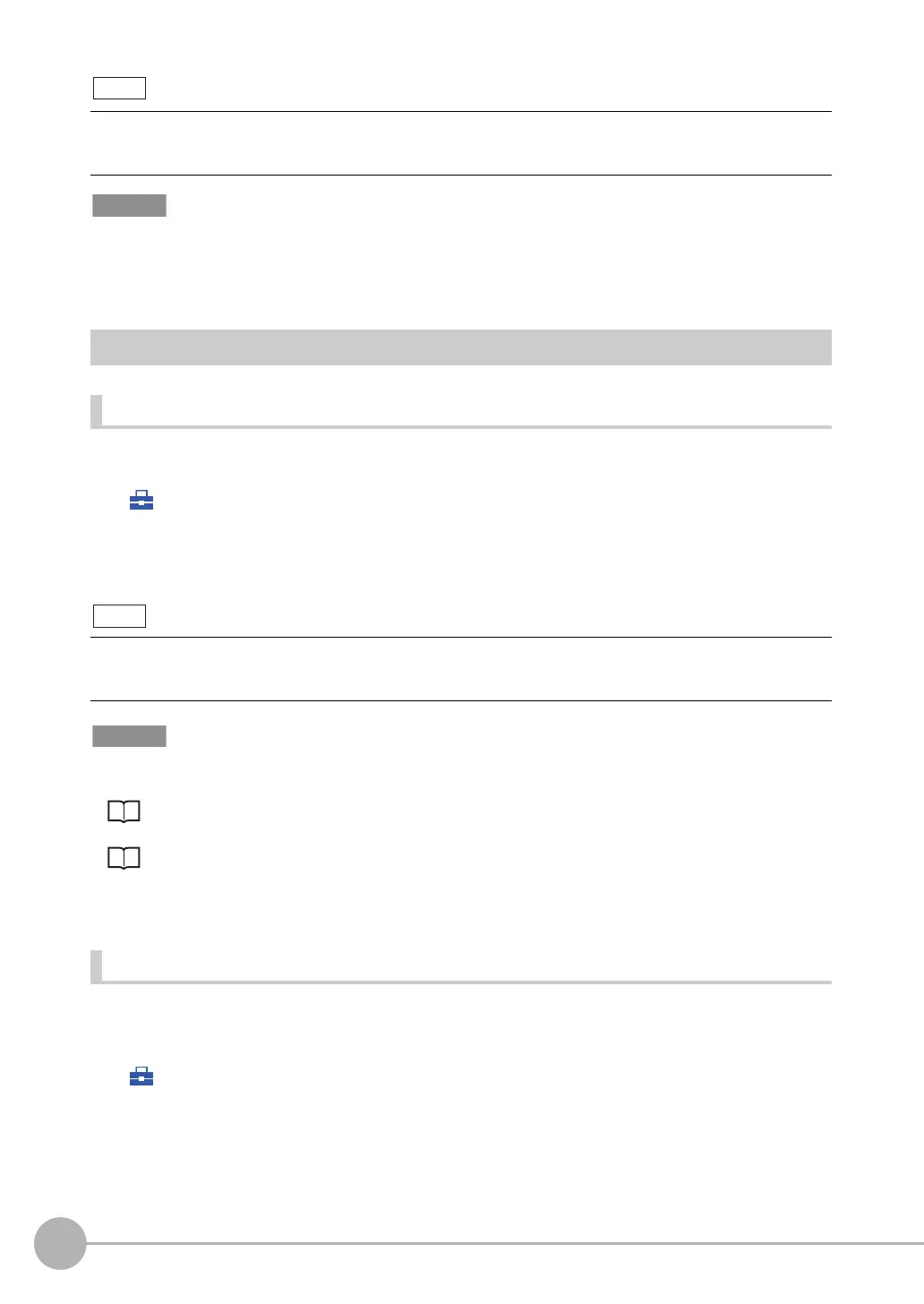This screenshot has width=924, height=1304.
Task: Open the second open-book reference icon
Action: (x=124, y=859)
